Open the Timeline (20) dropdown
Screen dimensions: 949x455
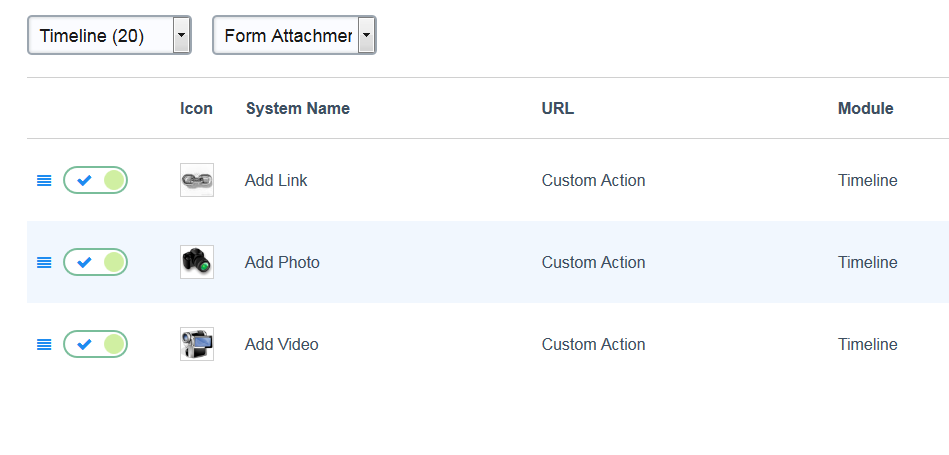coord(109,36)
